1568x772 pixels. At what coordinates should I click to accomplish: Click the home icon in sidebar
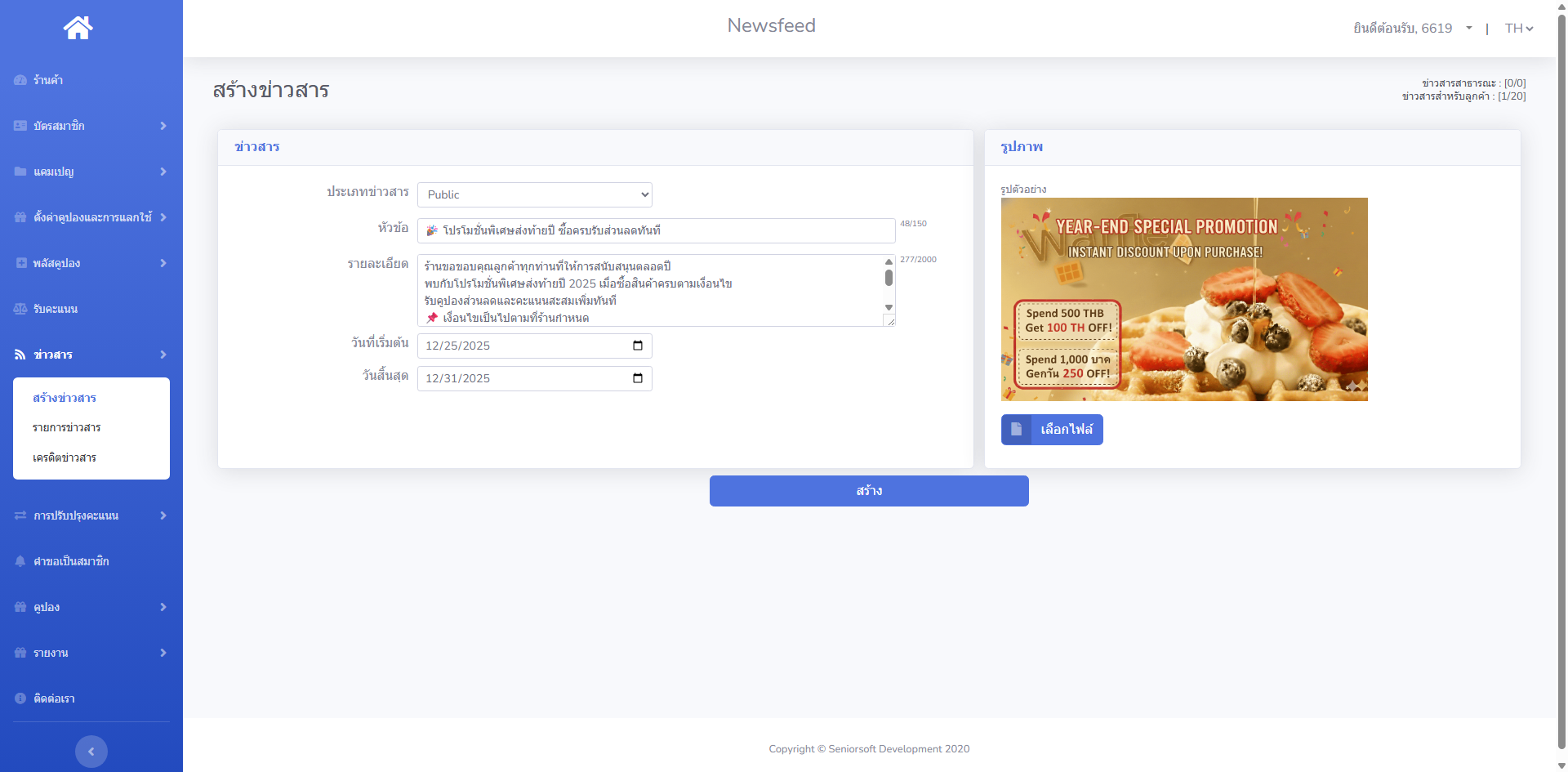[78, 28]
